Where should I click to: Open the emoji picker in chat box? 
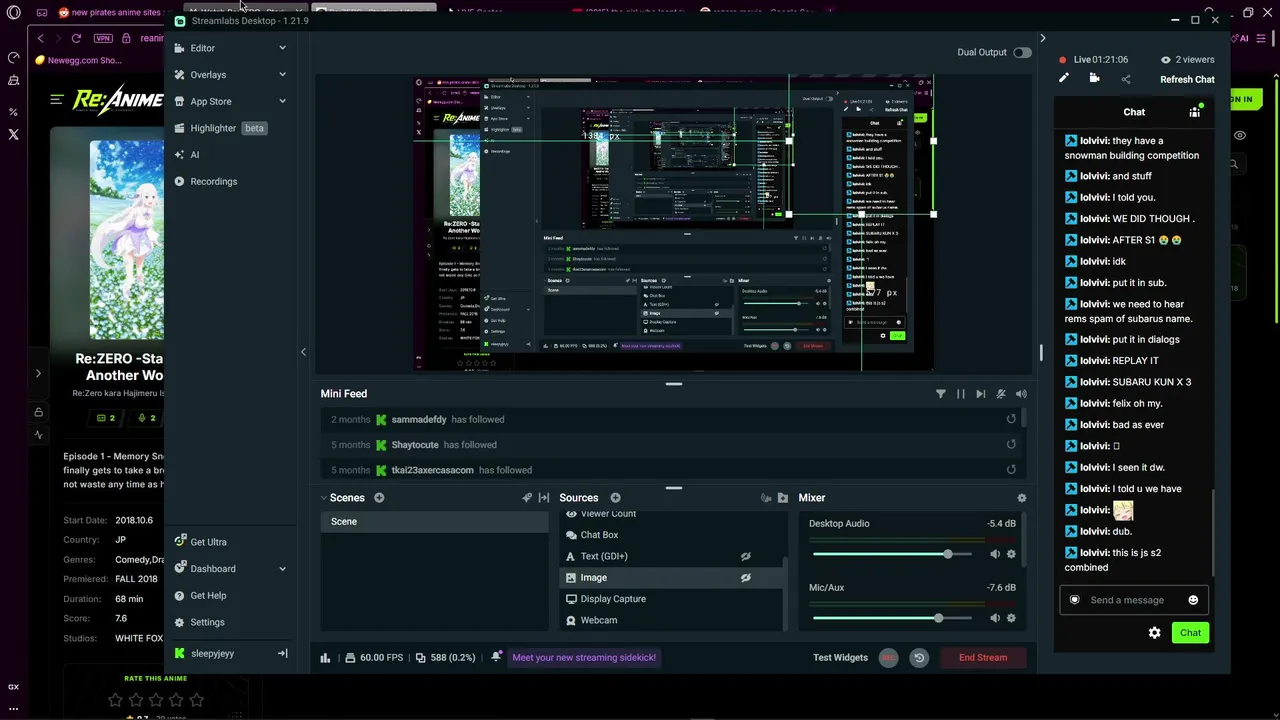[1193, 600]
